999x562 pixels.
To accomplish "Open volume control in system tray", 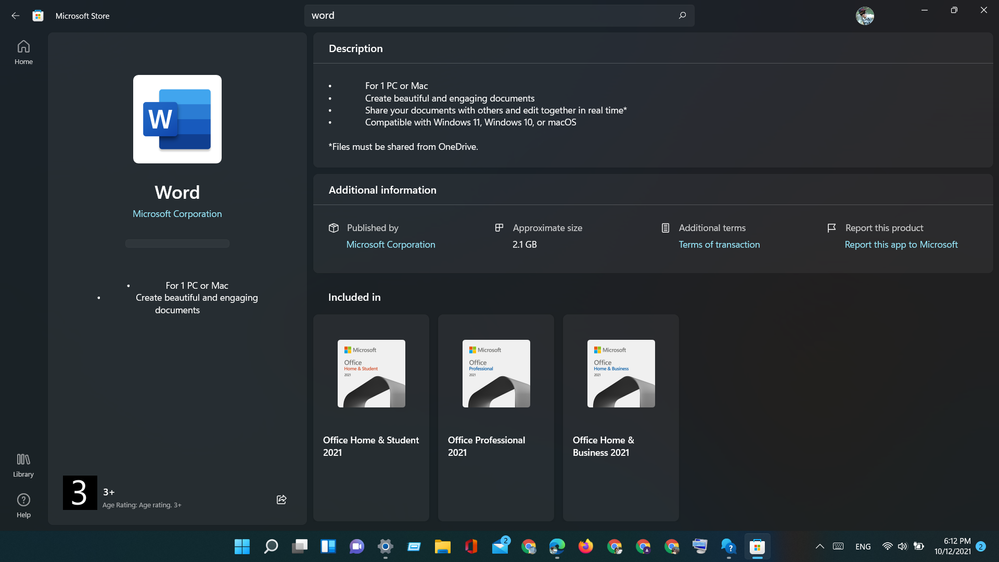I will click(902, 546).
